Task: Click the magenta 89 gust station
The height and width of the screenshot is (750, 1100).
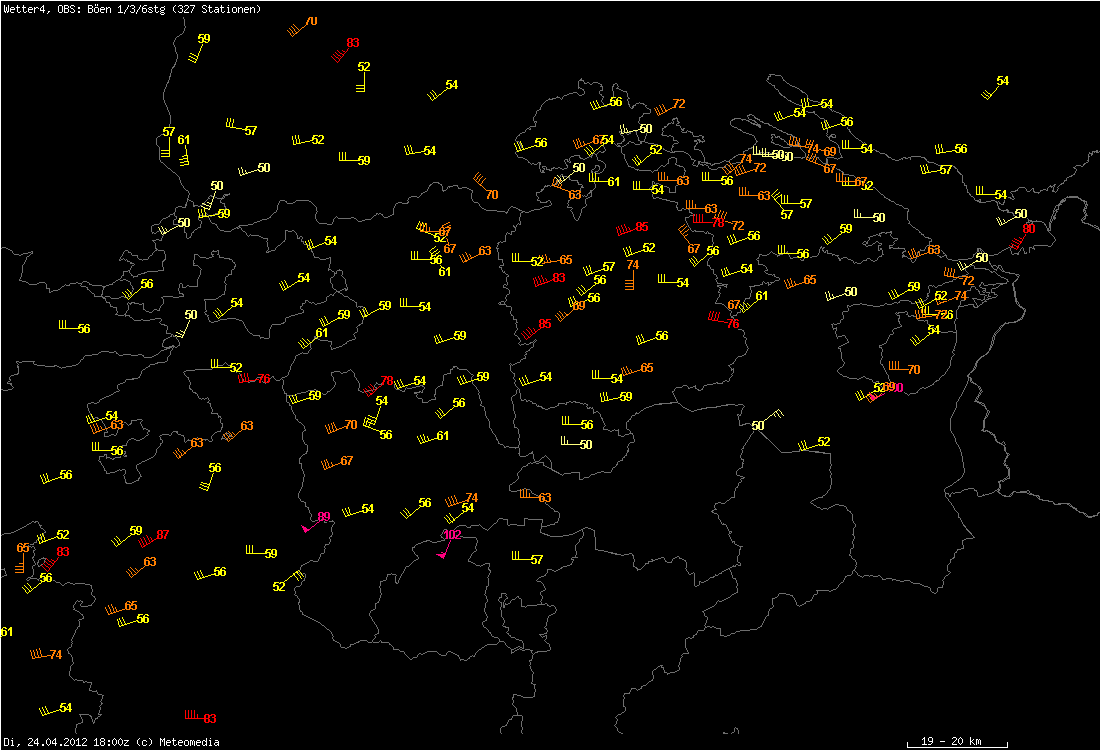Action: click(323, 517)
